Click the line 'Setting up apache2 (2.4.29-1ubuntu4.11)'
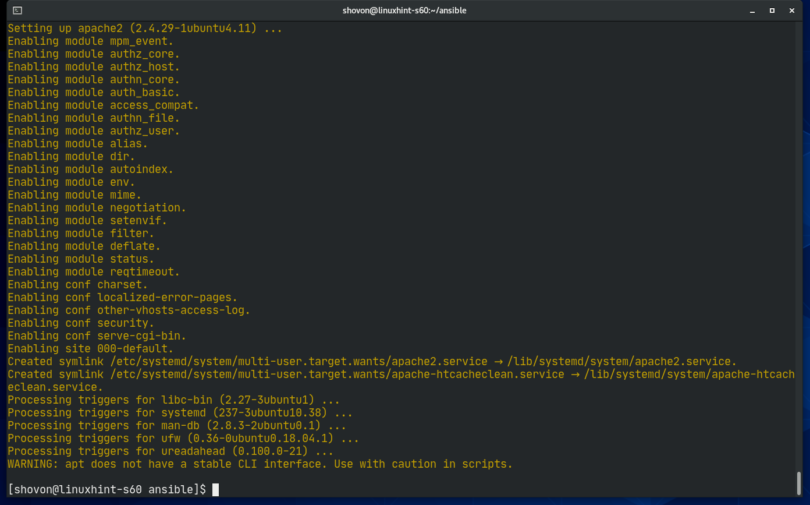810x505 pixels. tap(145, 28)
